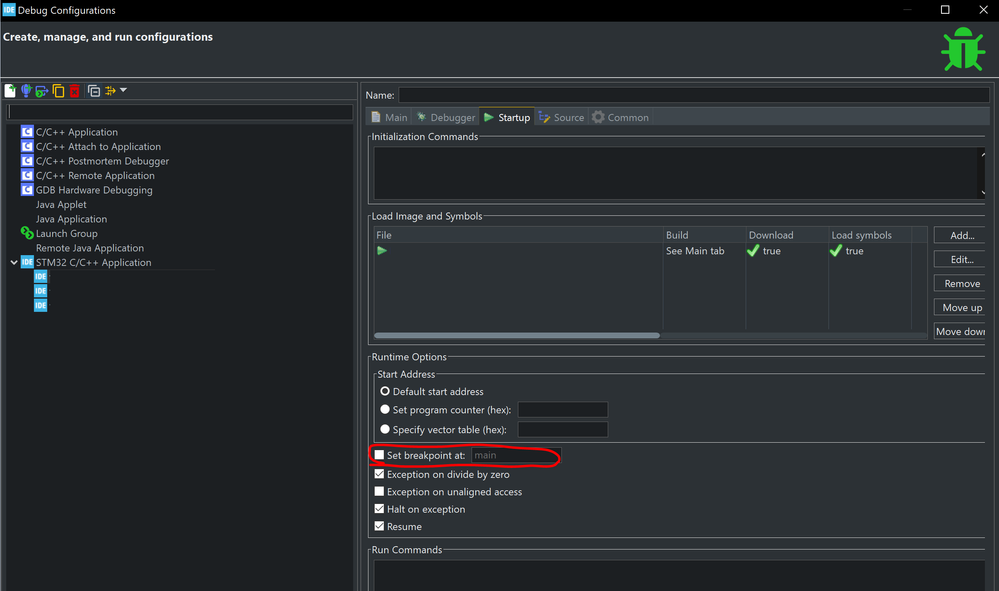Click the Load symbols column header
999x591 pixels.
[870, 235]
